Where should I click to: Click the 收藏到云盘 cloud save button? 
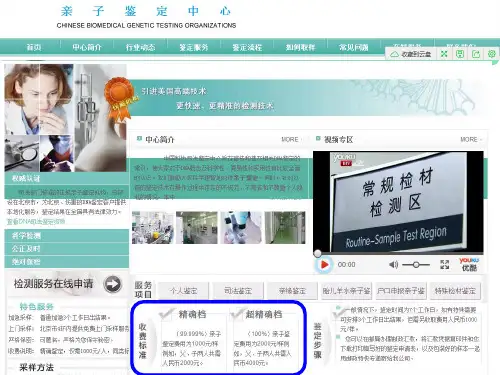(x=411, y=54)
